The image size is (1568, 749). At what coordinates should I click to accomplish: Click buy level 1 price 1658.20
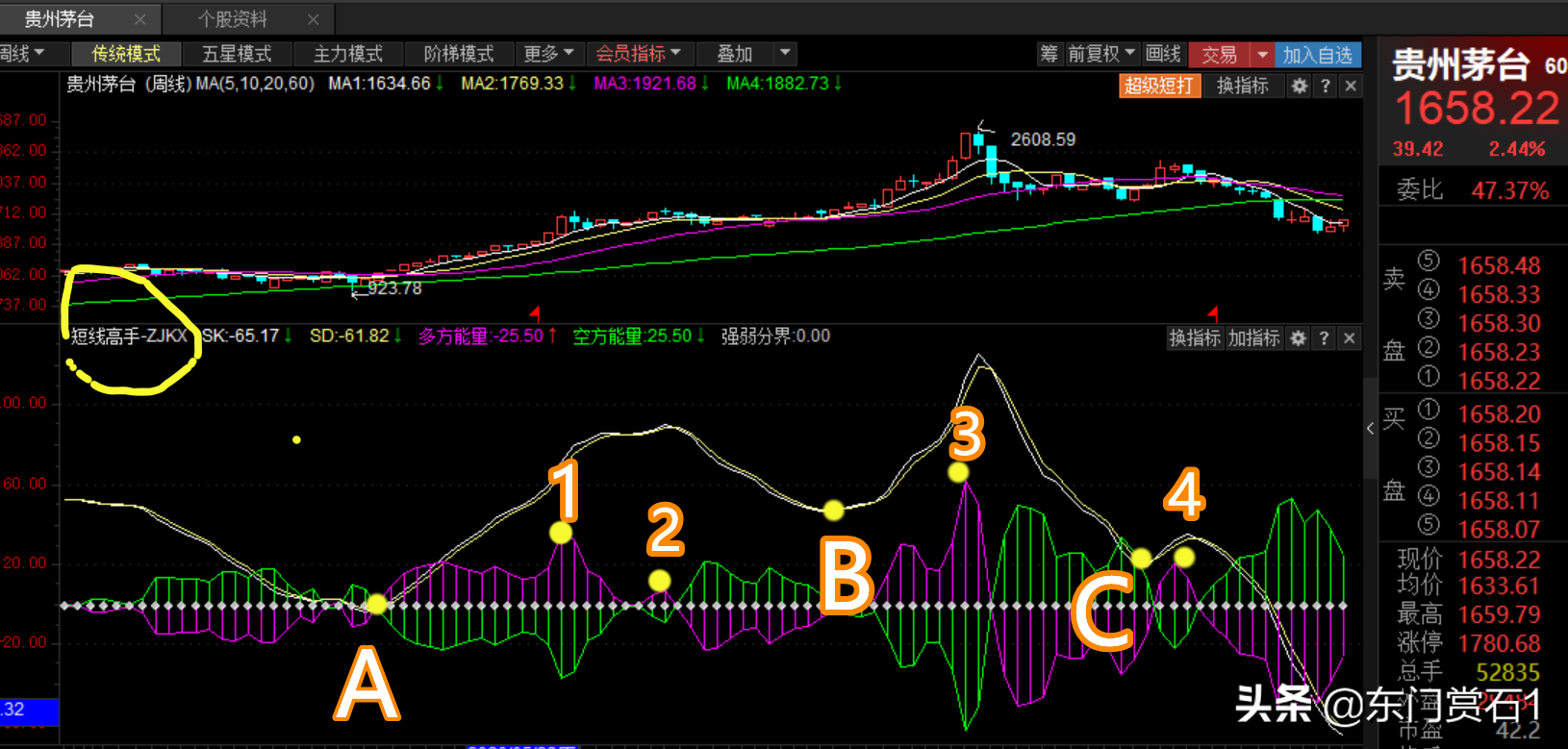point(1499,414)
